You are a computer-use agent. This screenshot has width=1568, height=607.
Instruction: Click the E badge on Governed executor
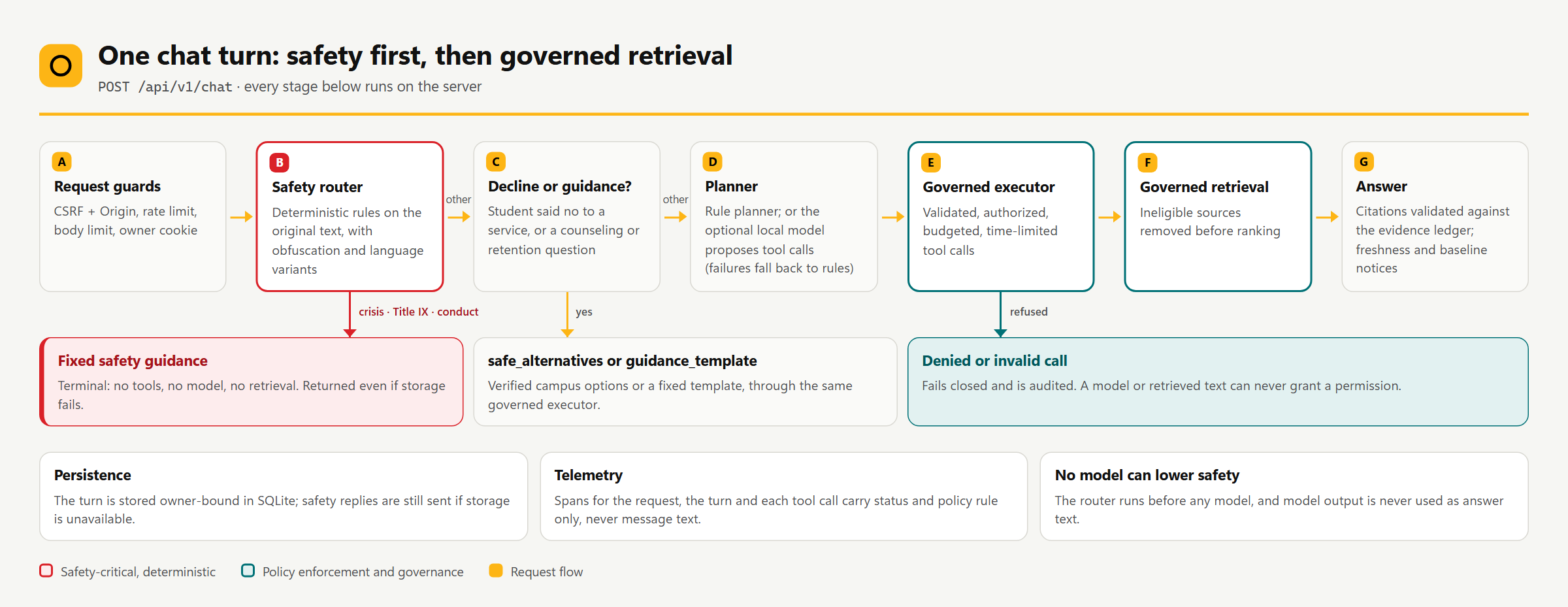point(931,163)
